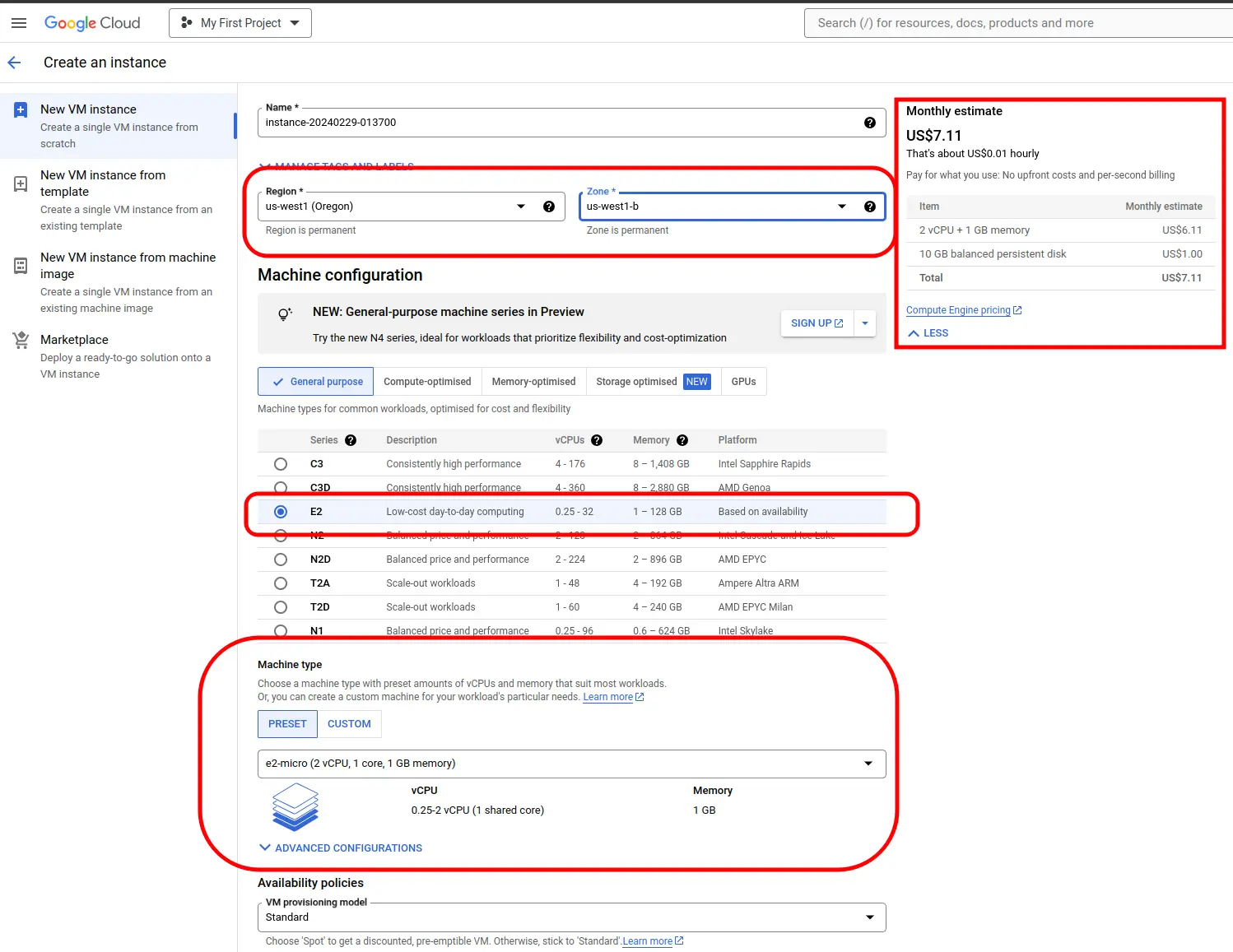Switch to the General purpose tab
Image resolution: width=1233 pixels, height=952 pixels.
pyautogui.click(x=316, y=382)
